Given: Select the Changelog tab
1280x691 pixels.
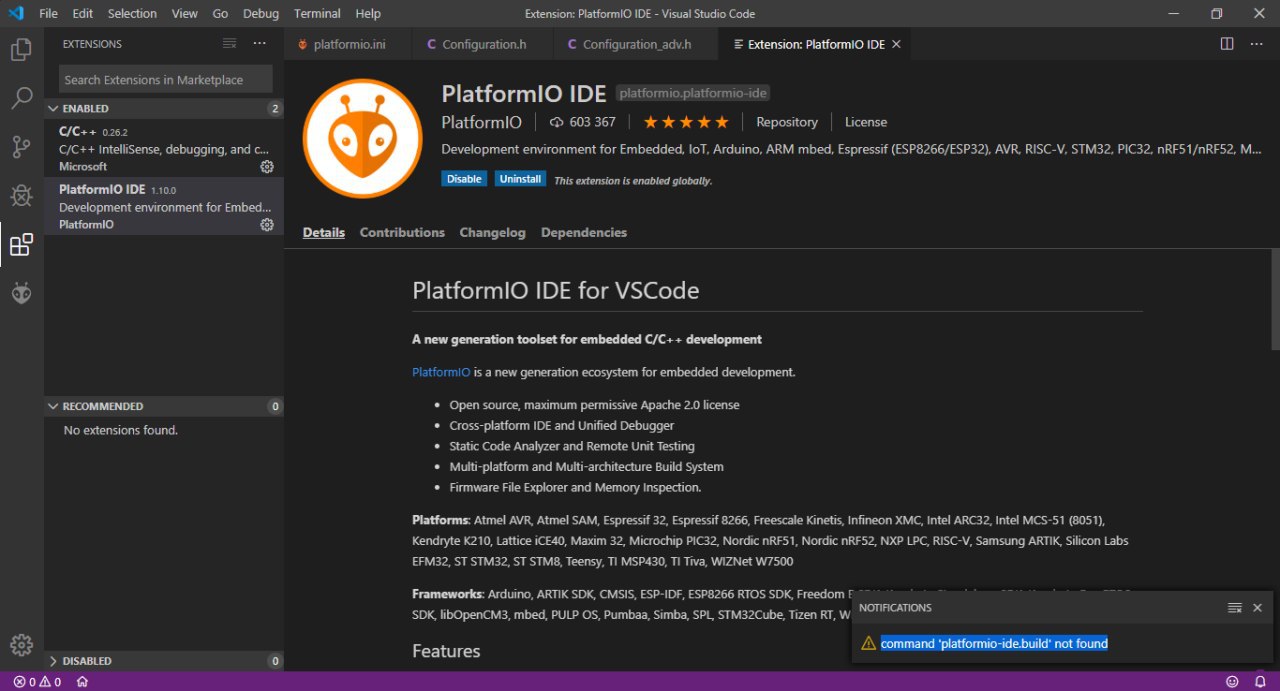Looking at the screenshot, I should pos(492,232).
